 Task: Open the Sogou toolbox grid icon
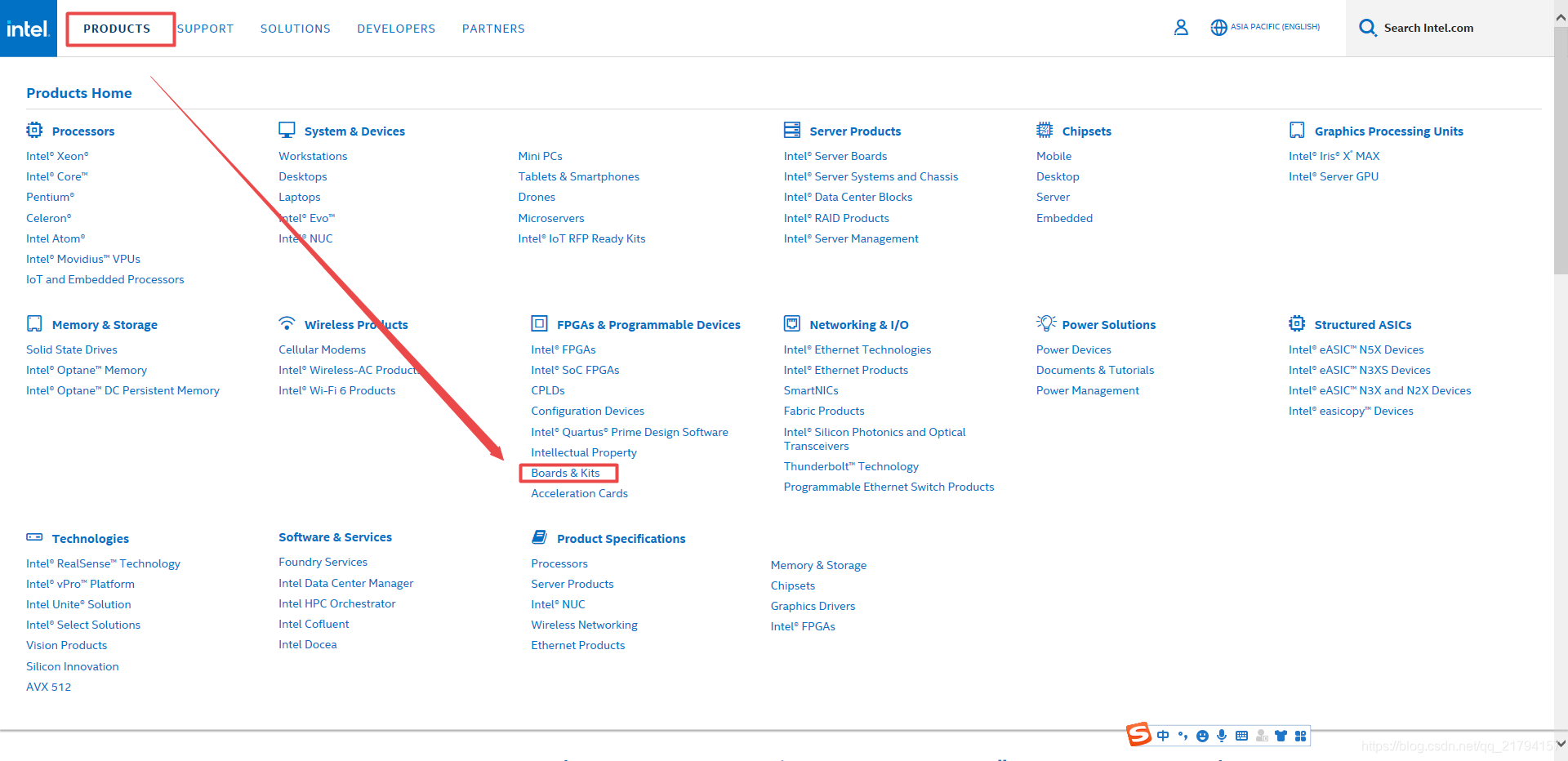[x=1300, y=736]
